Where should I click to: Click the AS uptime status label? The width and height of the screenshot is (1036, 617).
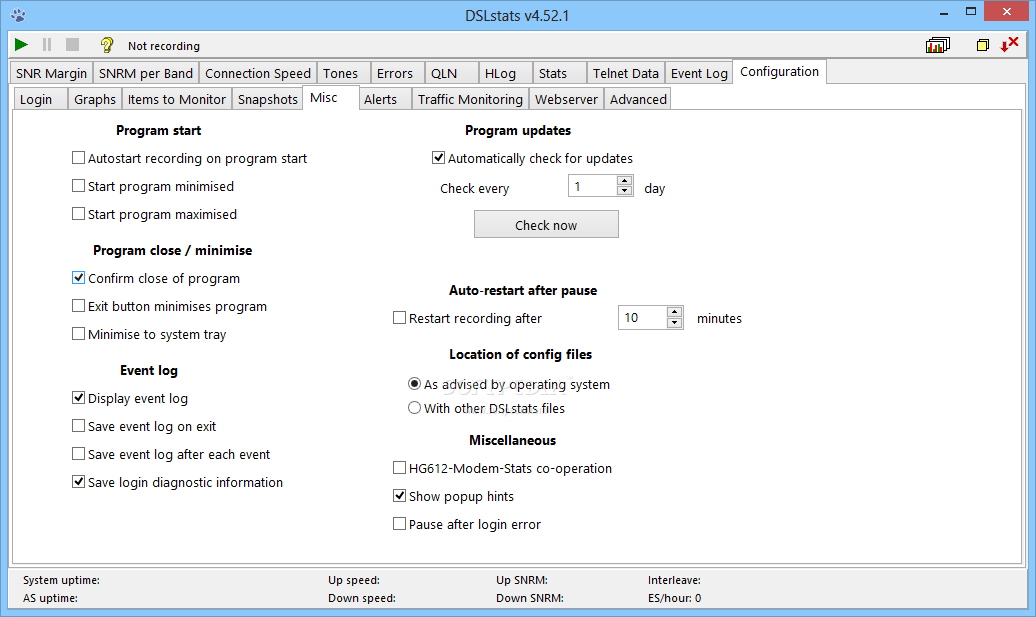[x=50, y=598]
